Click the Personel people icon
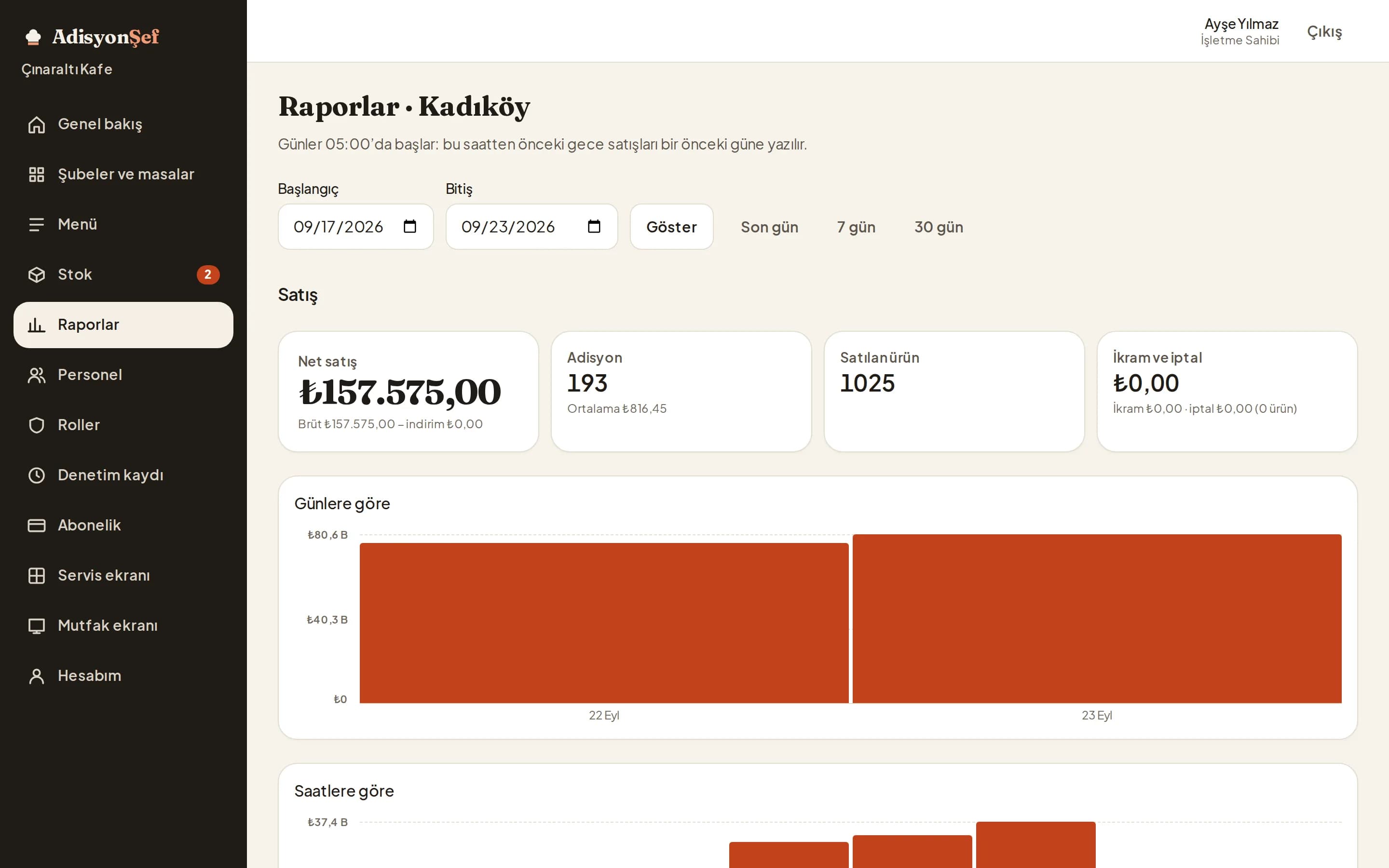The height and width of the screenshot is (868, 1389). point(37,375)
